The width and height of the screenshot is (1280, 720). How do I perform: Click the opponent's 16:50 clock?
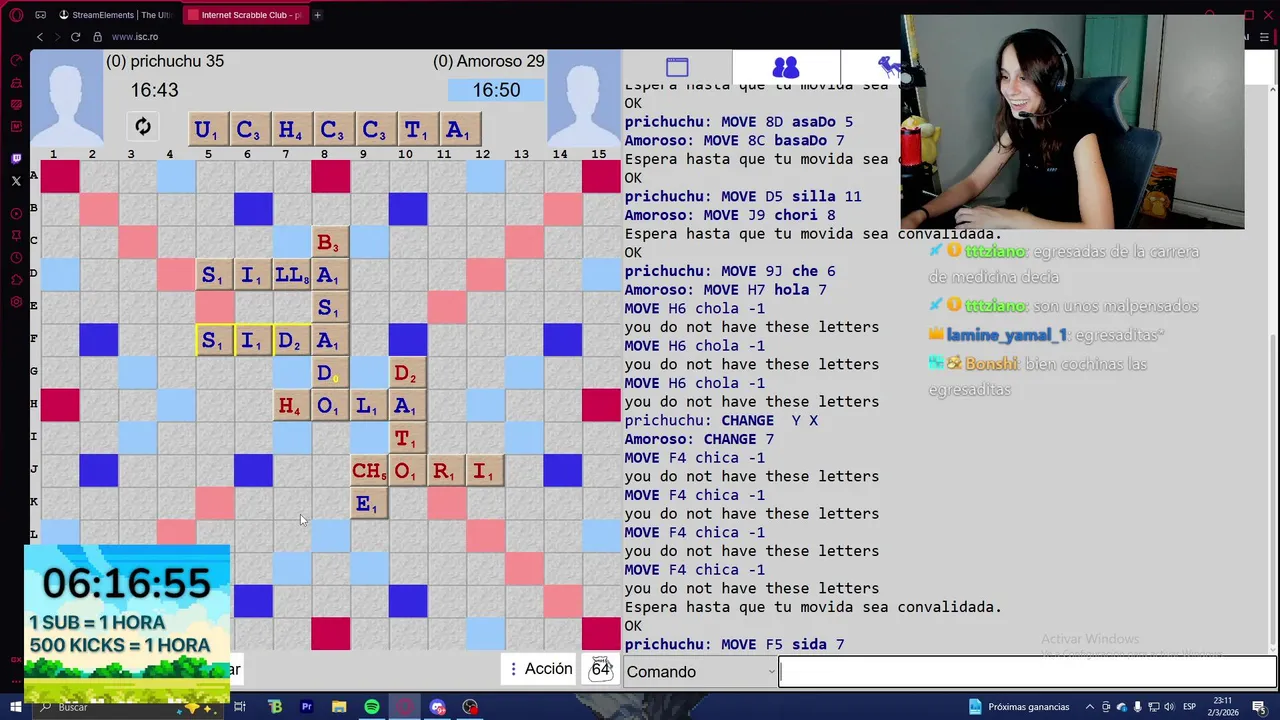tap(496, 90)
